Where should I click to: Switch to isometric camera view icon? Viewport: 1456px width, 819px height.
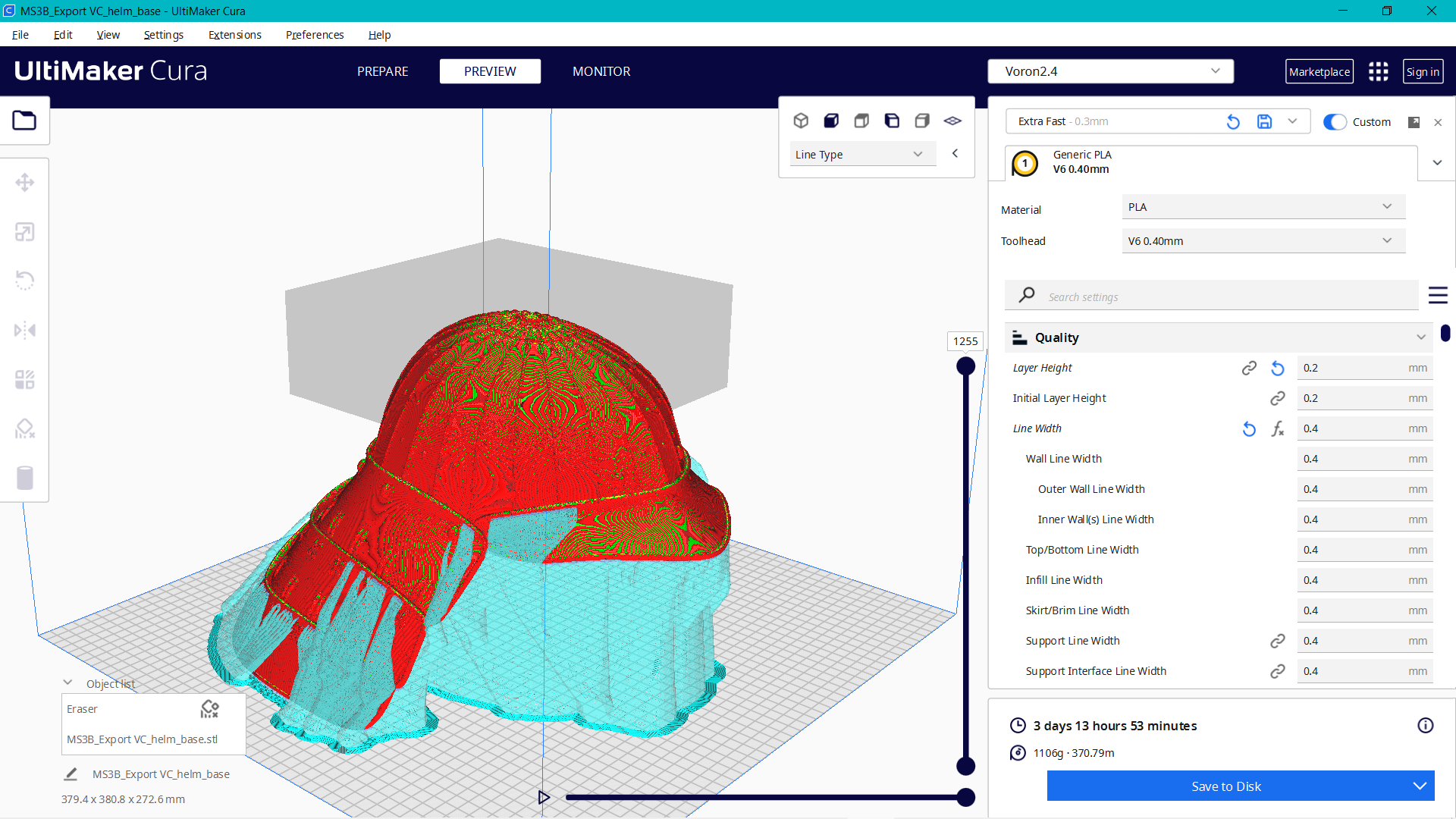[802, 120]
